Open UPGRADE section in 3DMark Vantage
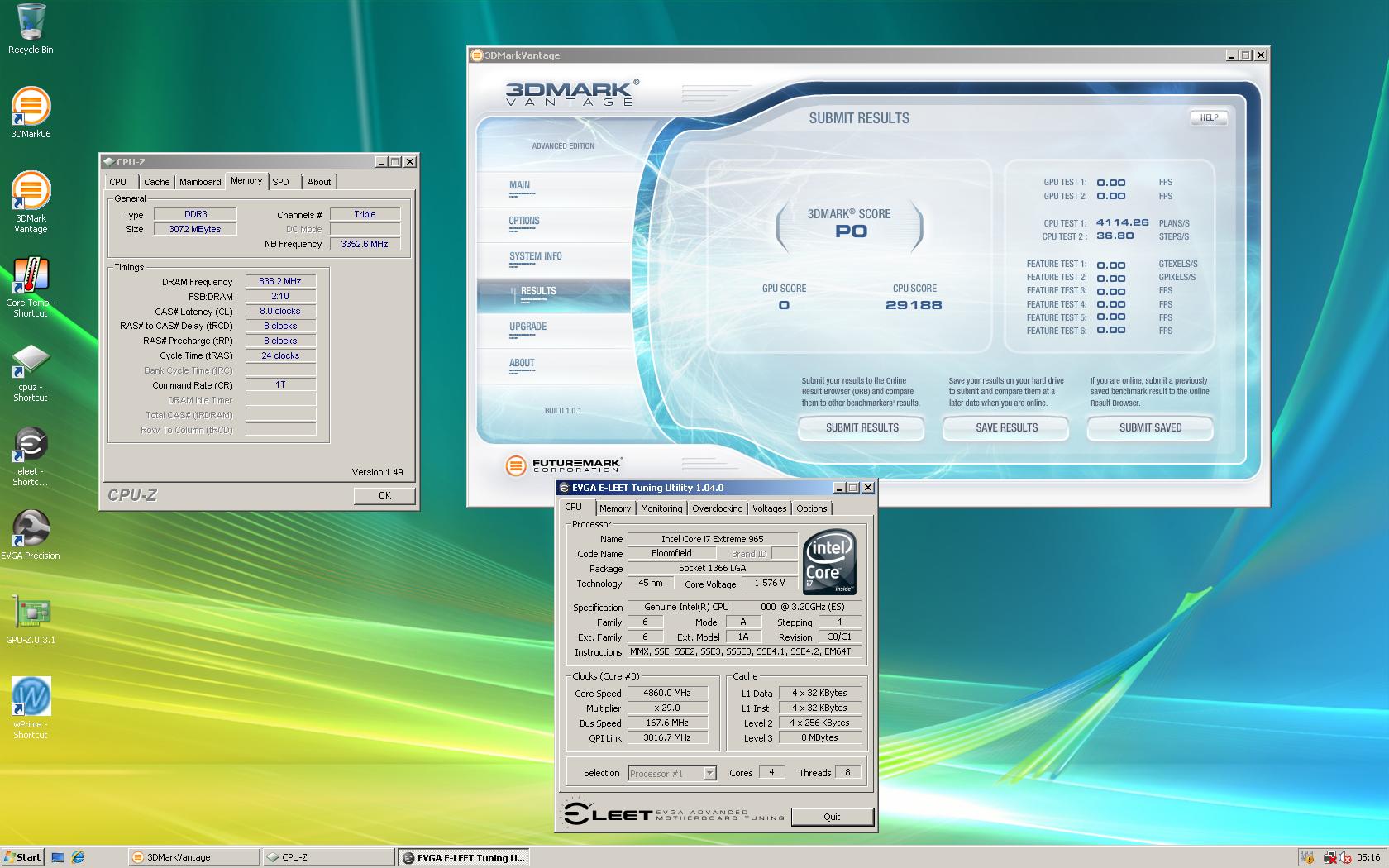1389x868 pixels. click(x=527, y=327)
